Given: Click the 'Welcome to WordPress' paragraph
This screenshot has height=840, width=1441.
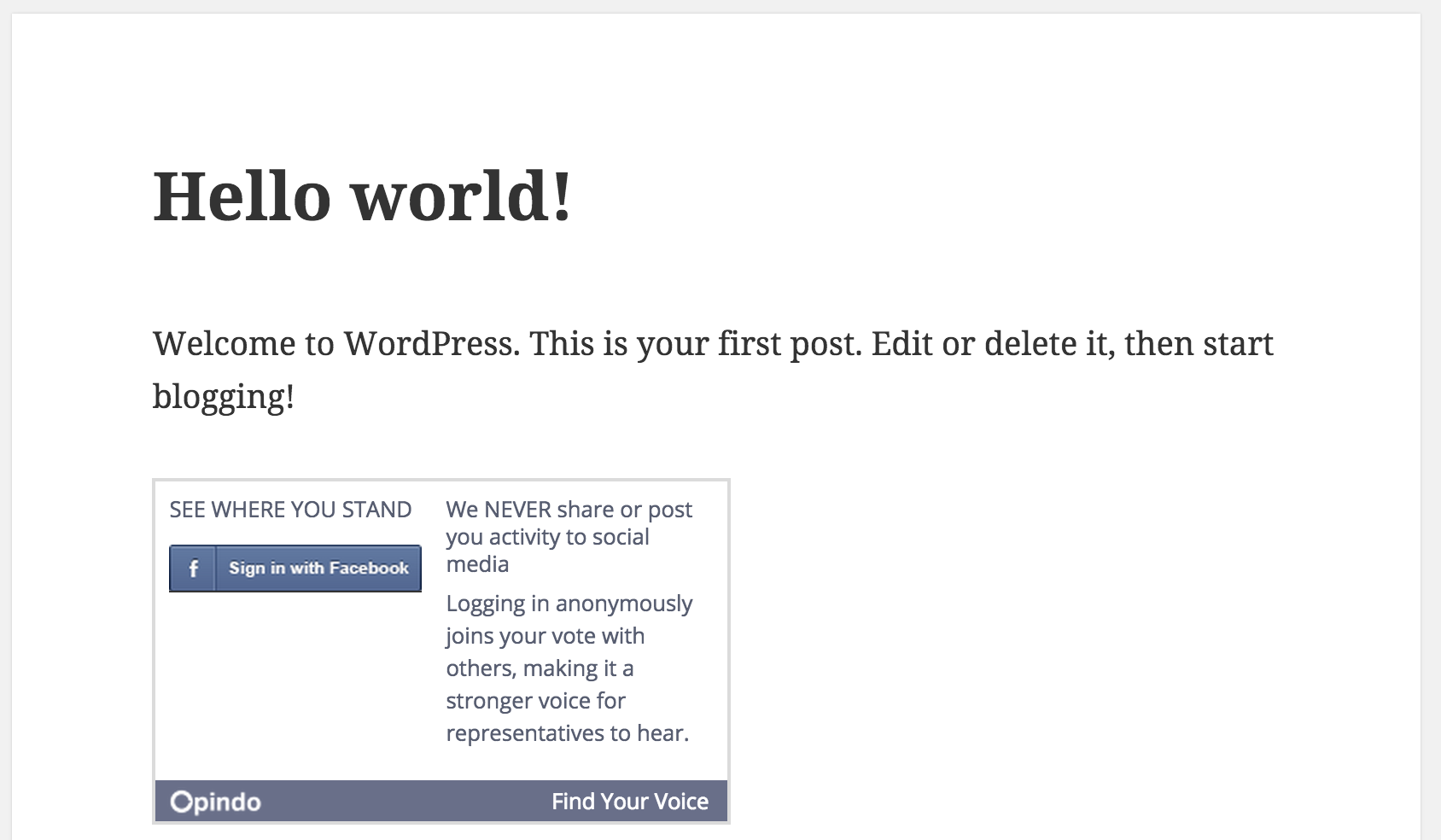Looking at the screenshot, I should pyautogui.click(x=713, y=370).
